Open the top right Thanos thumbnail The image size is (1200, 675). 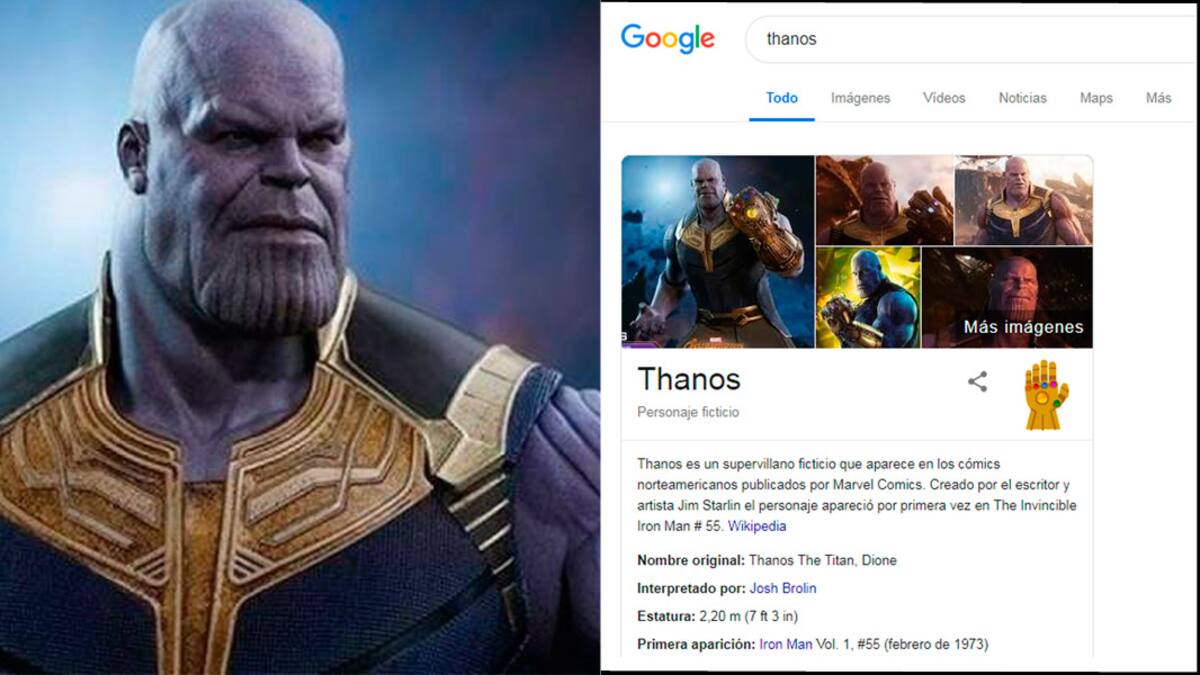coord(1024,200)
